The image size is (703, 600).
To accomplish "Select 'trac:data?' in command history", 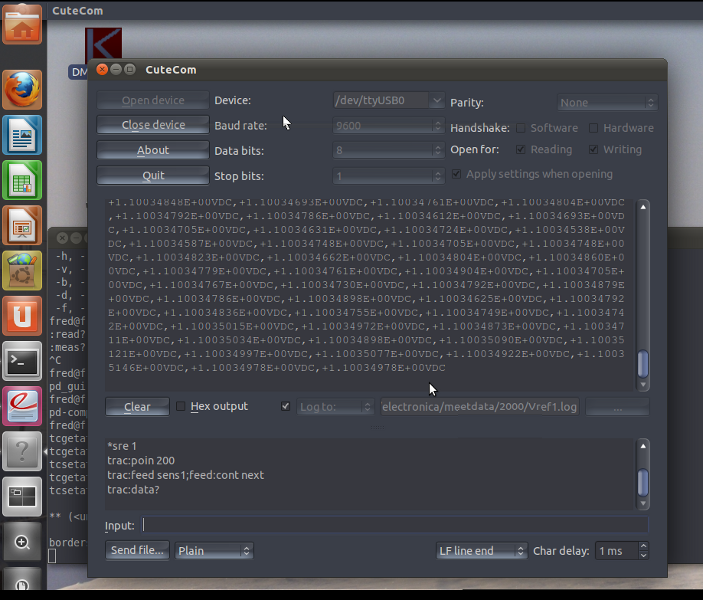I will click(133, 489).
